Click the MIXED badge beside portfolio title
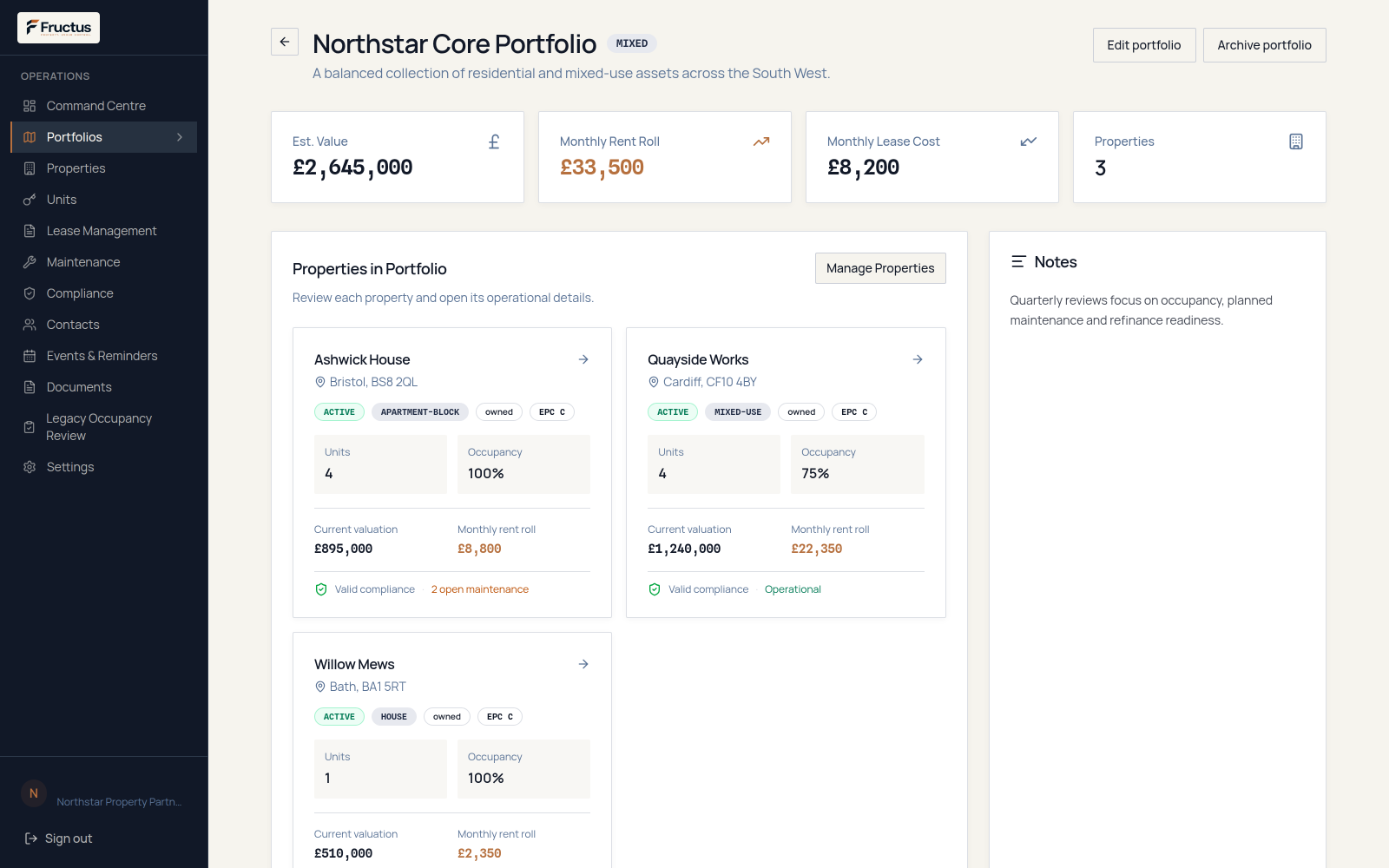This screenshot has width=1389, height=868. [x=632, y=43]
